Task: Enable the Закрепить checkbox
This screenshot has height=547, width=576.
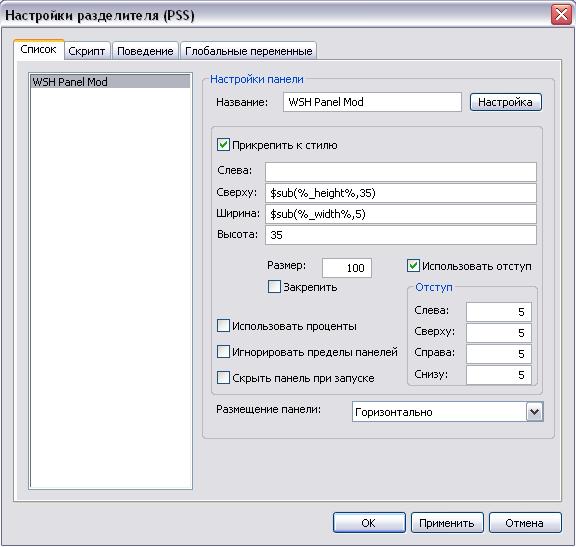Action: click(x=274, y=287)
